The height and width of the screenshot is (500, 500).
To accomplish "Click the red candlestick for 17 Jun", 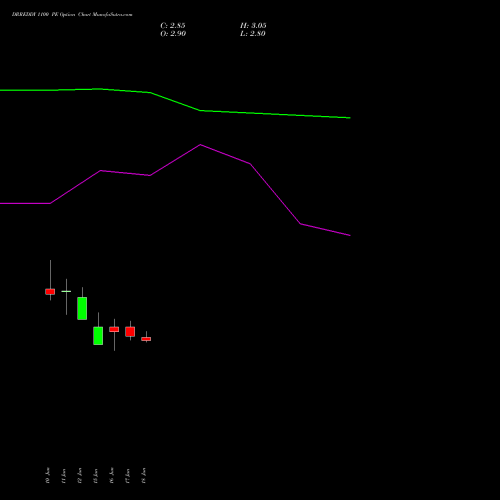I will coord(130,332).
